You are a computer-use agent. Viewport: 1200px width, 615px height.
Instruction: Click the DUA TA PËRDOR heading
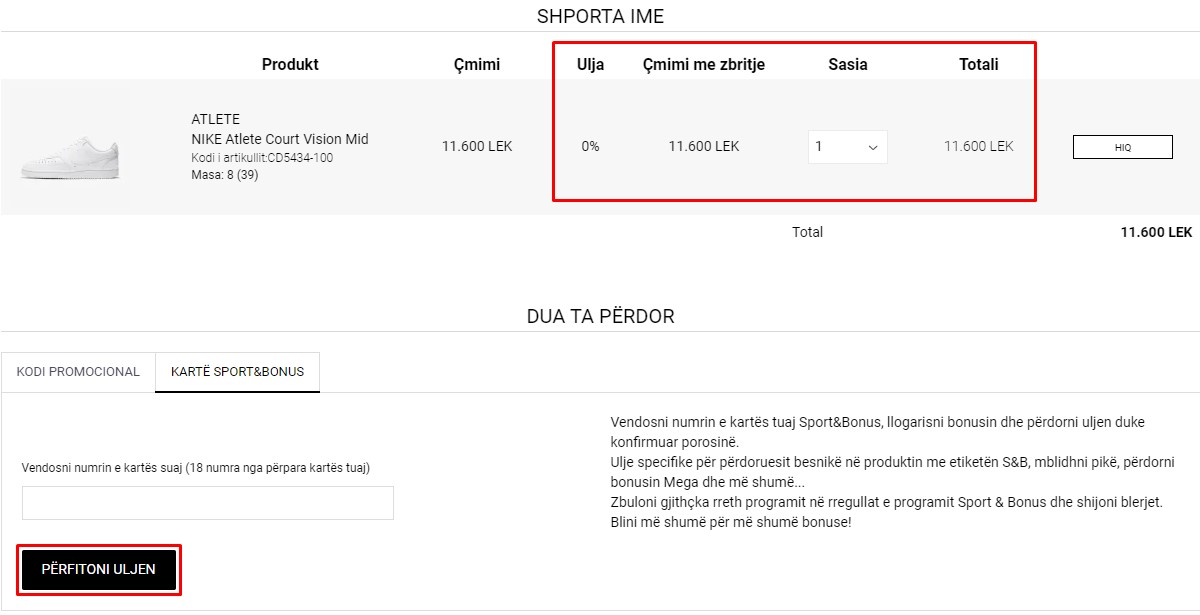600,316
